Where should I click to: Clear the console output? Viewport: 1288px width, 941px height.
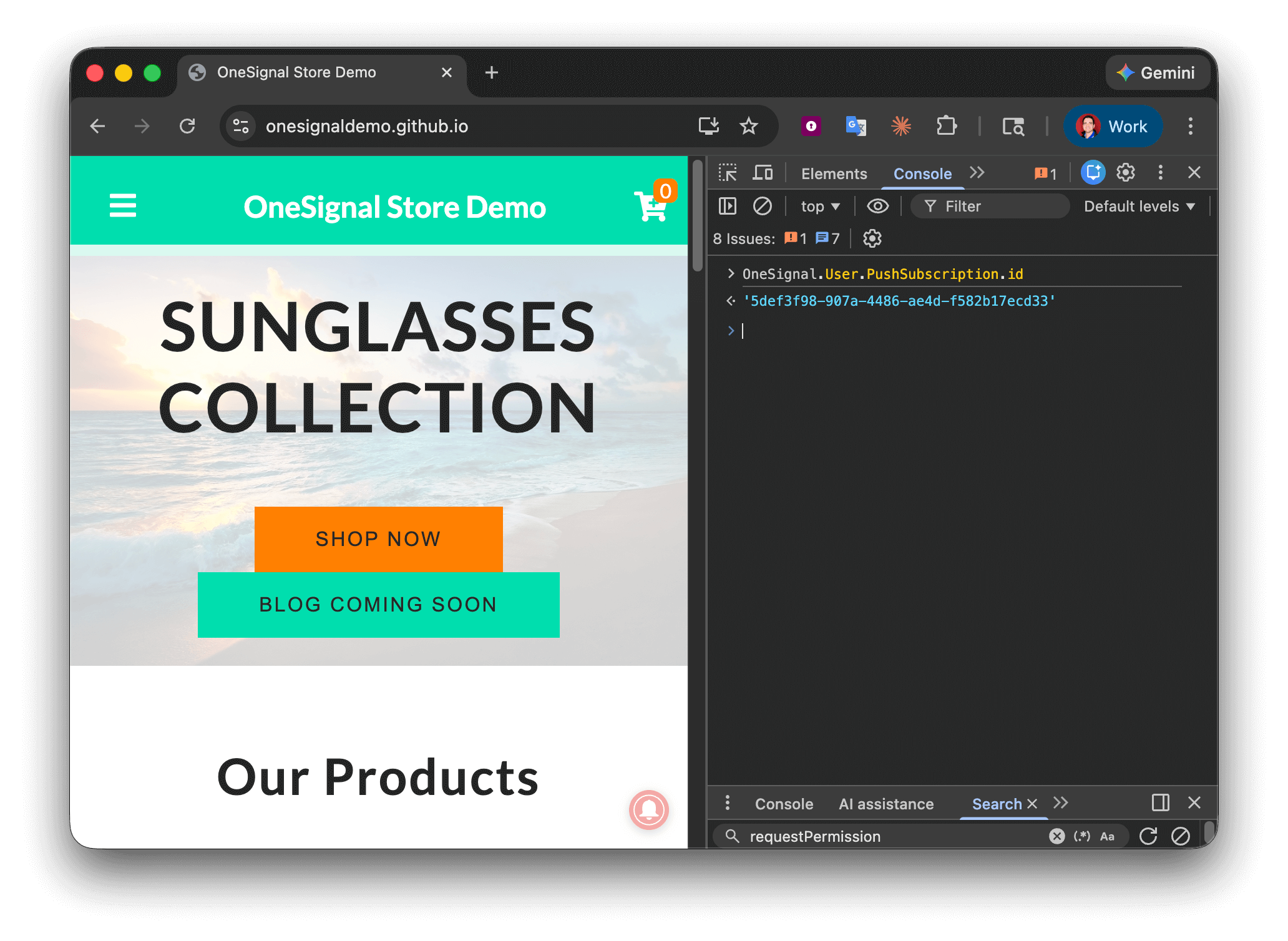pos(763,206)
